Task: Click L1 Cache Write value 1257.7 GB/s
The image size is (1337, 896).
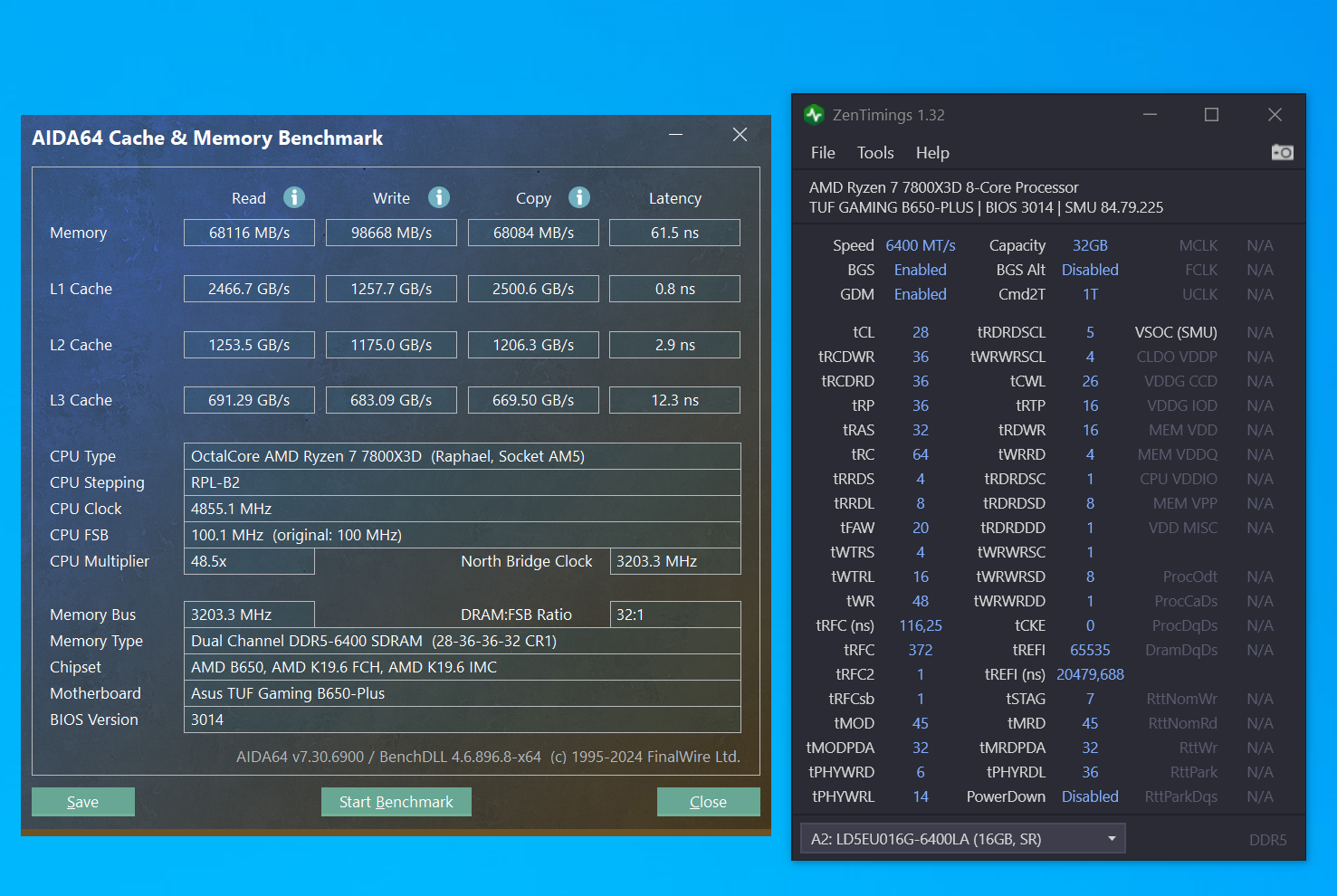Action: click(x=391, y=289)
